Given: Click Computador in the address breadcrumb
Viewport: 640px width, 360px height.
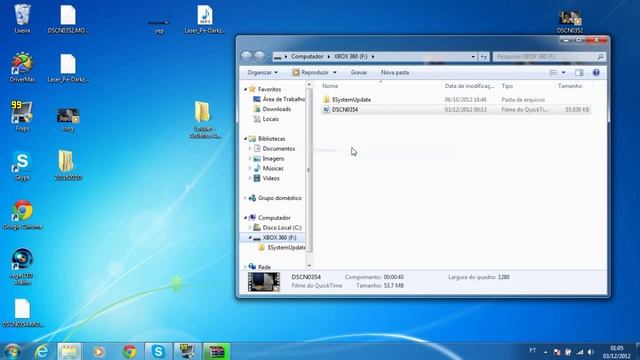Looking at the screenshot, I should (x=307, y=57).
